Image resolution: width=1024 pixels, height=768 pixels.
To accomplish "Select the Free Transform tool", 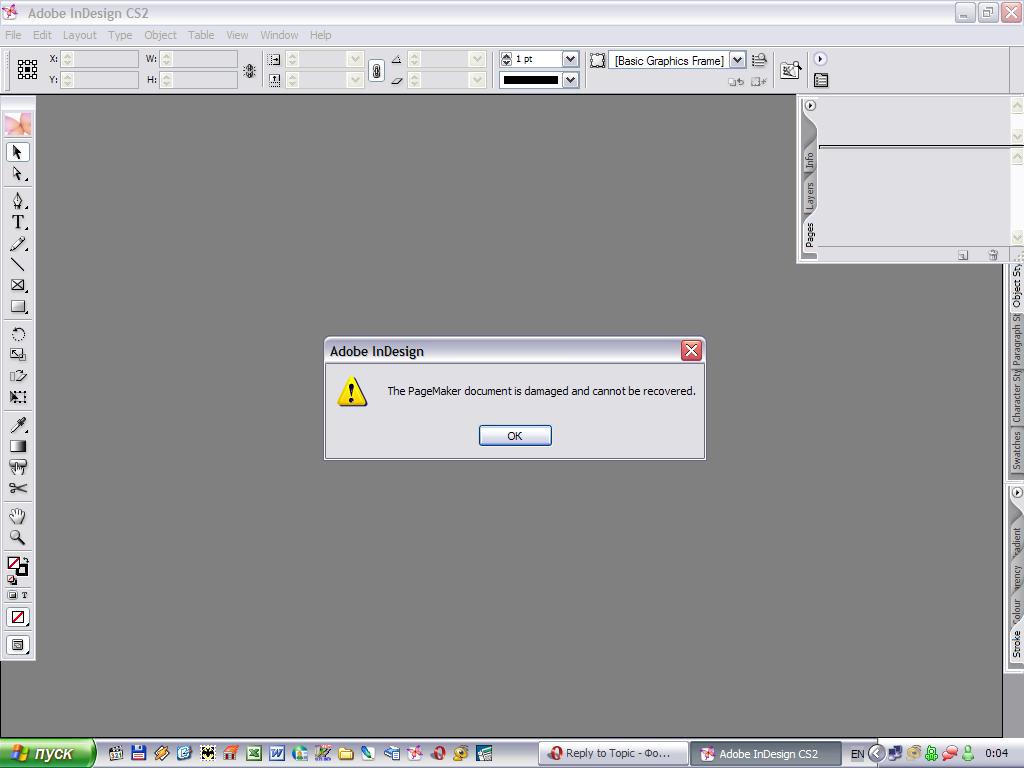I will (x=18, y=397).
